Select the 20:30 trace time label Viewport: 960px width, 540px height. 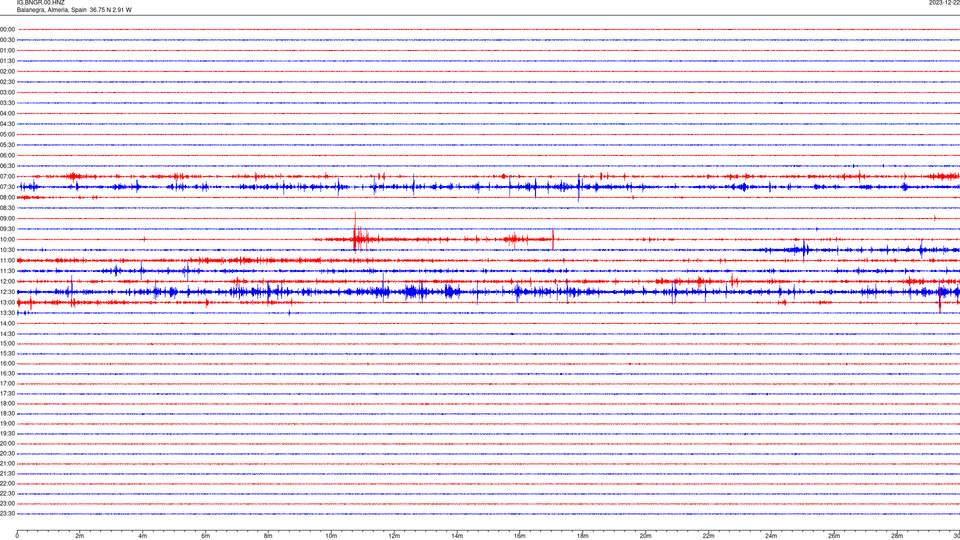click(7, 454)
